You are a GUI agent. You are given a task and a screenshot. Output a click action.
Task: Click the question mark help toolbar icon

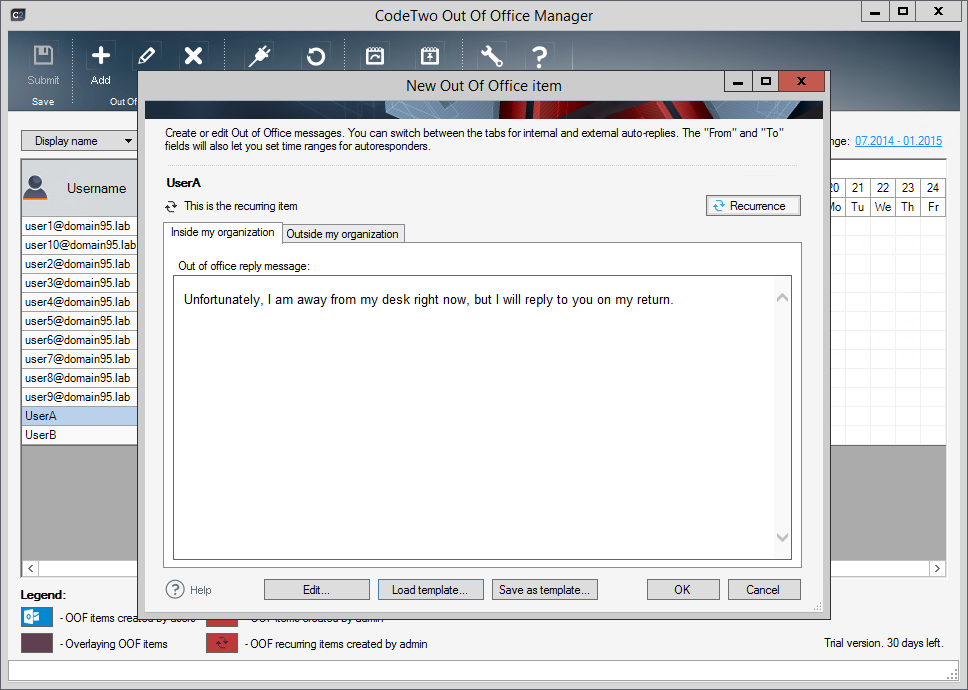tap(539, 57)
